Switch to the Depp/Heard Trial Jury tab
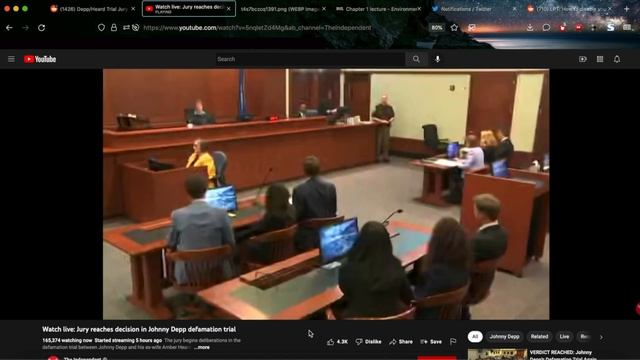Screen dimensions: 640x360 pos(89,9)
